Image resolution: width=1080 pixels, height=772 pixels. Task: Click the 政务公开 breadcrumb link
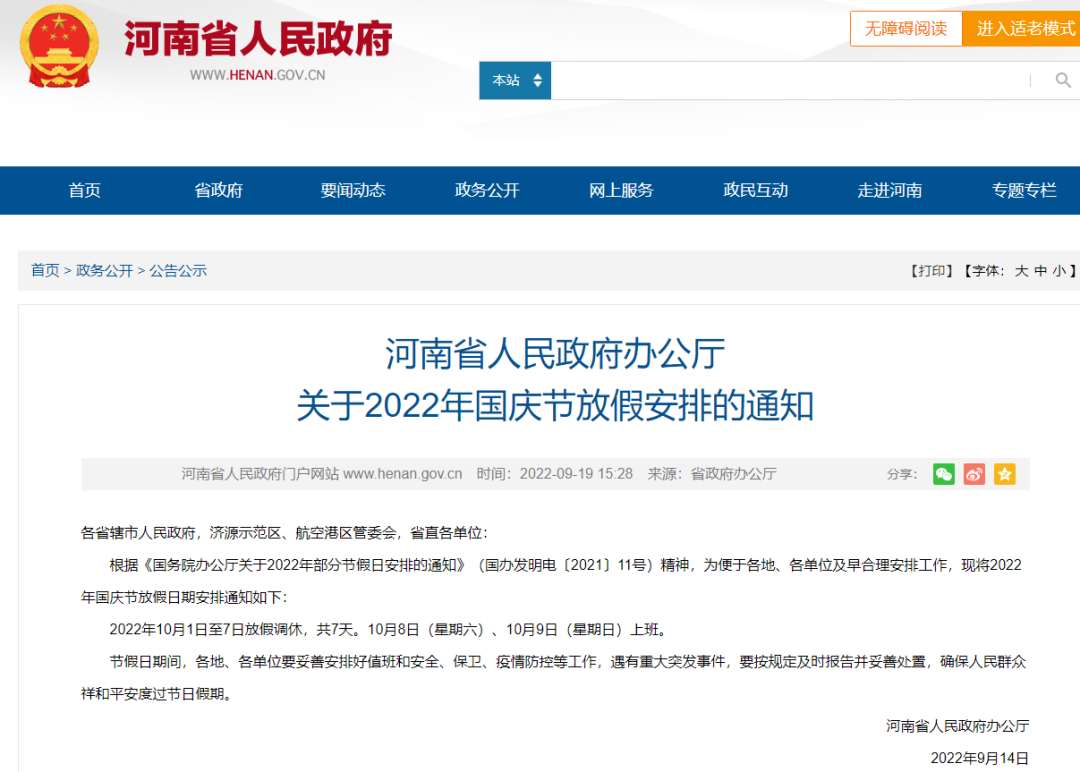[x=105, y=271]
